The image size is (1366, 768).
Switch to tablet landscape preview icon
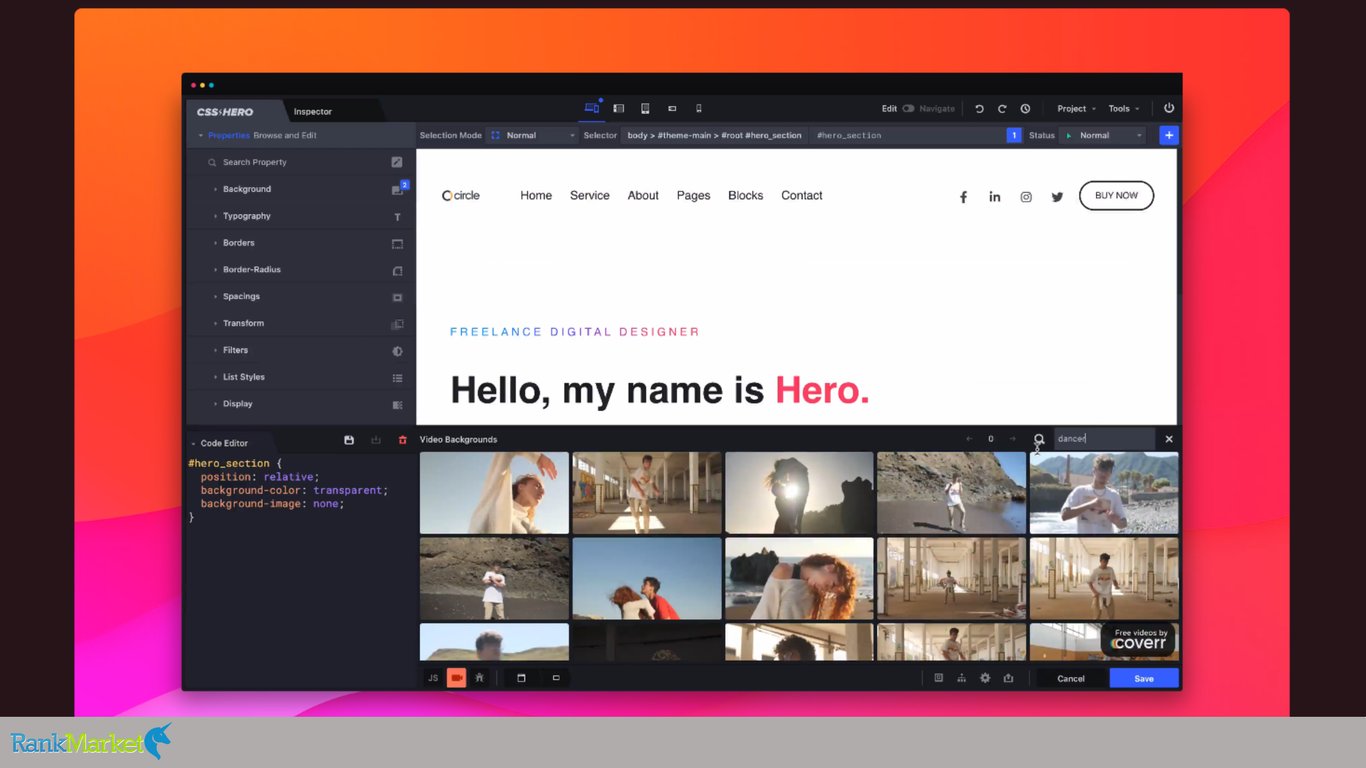click(619, 108)
